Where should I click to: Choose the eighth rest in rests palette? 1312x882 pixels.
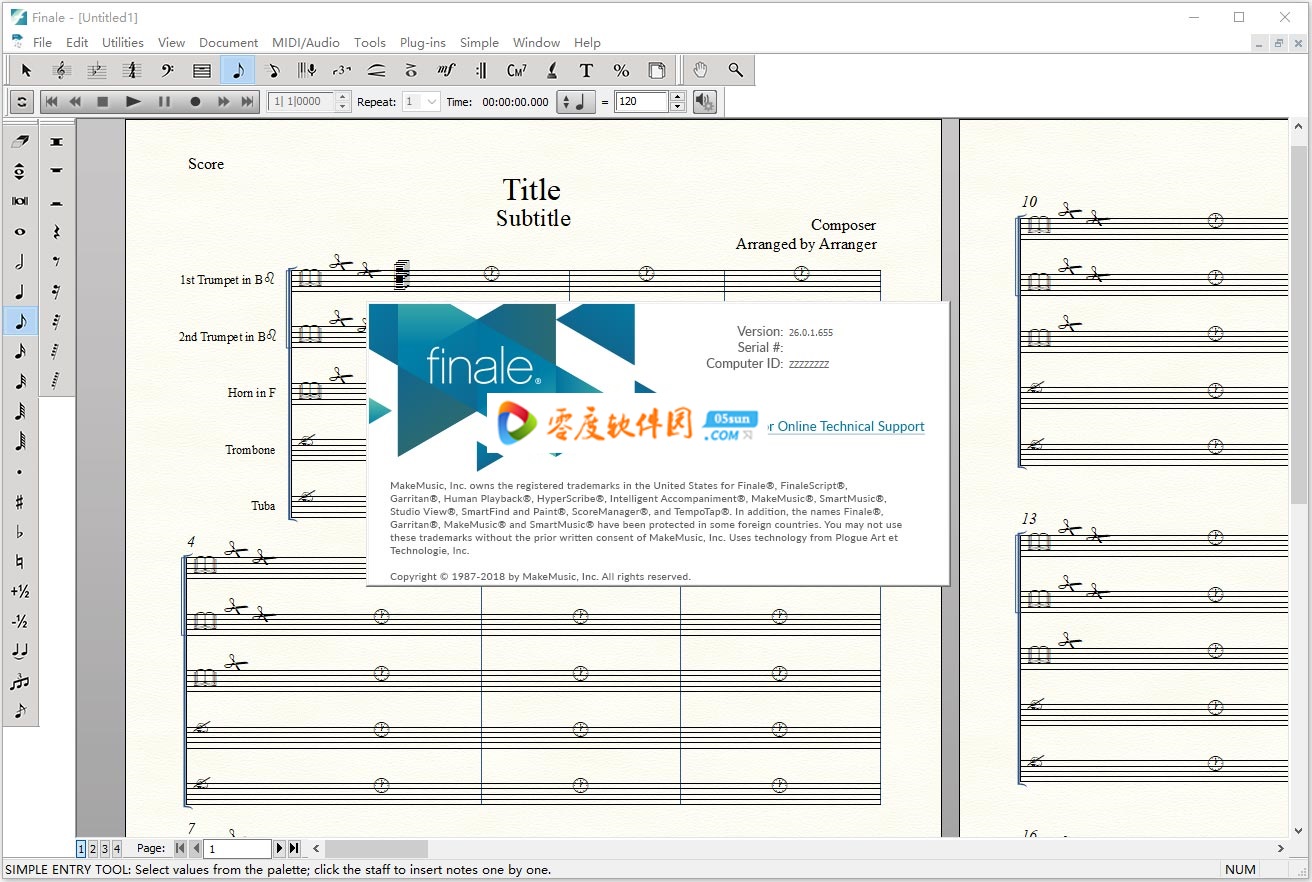[x=56, y=261]
